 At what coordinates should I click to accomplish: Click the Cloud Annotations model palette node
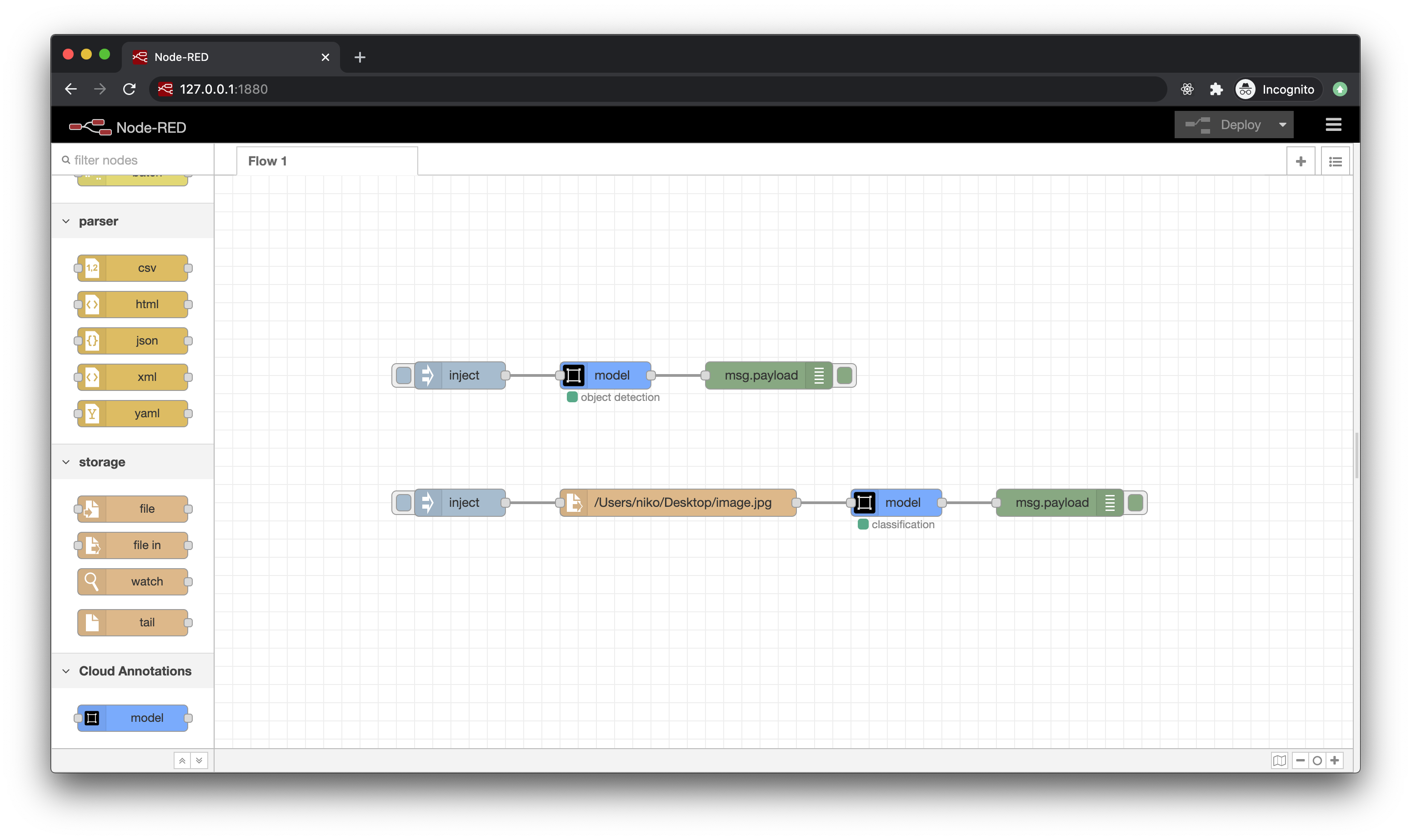pos(133,718)
